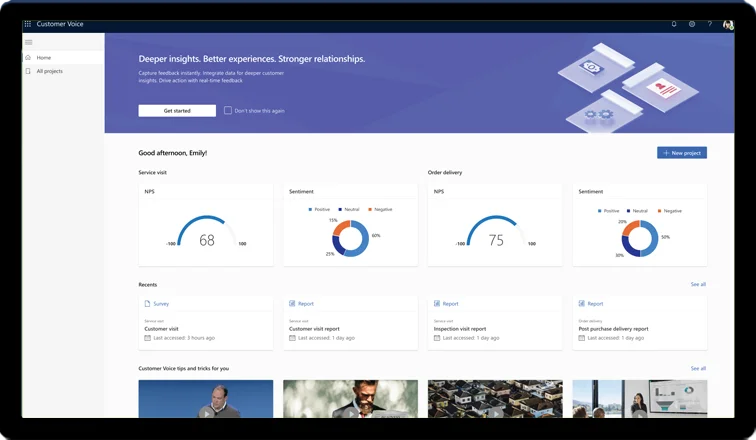The height and width of the screenshot is (440, 756).
Task: Click See all next to Recents
Action: [697, 284]
